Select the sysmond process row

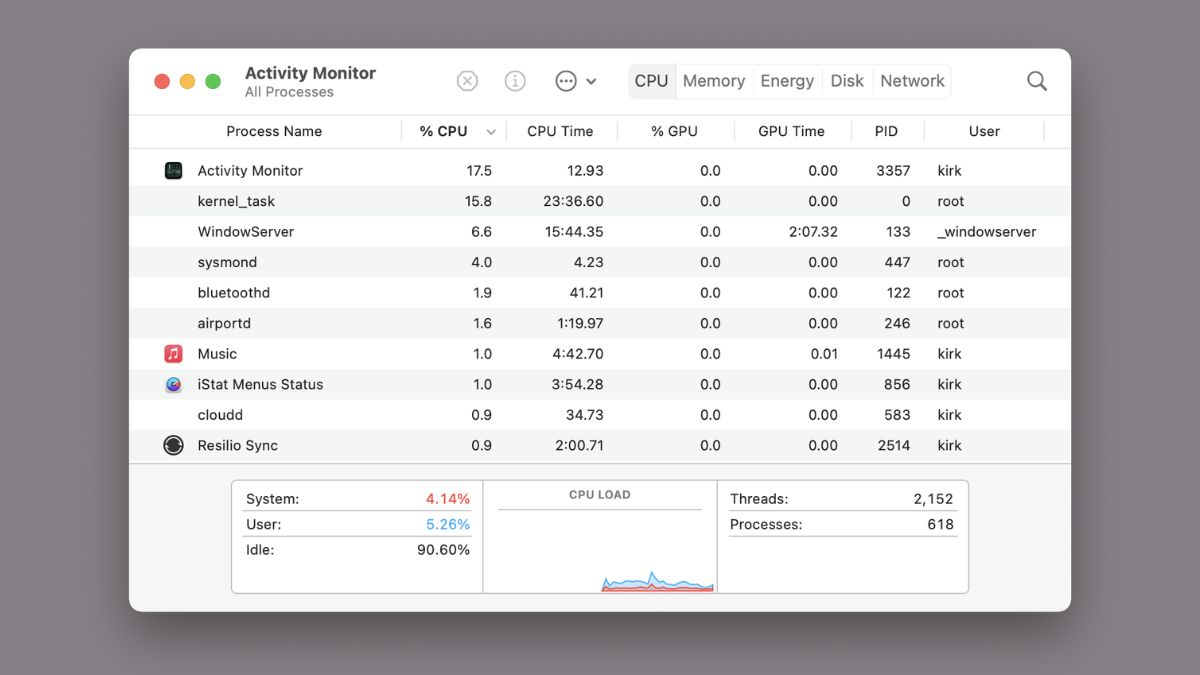pyautogui.click(x=600, y=262)
